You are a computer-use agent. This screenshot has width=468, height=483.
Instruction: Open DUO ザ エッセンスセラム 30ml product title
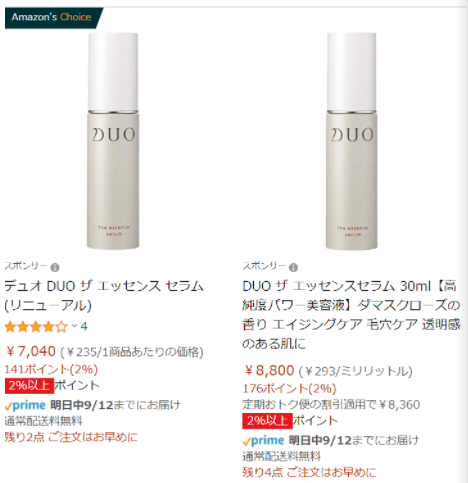351,315
